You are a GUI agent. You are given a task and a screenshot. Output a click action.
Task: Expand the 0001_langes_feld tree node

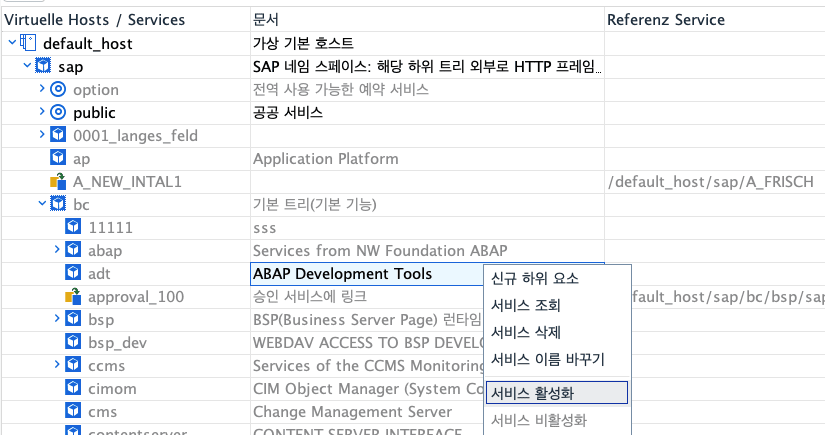(x=42, y=134)
